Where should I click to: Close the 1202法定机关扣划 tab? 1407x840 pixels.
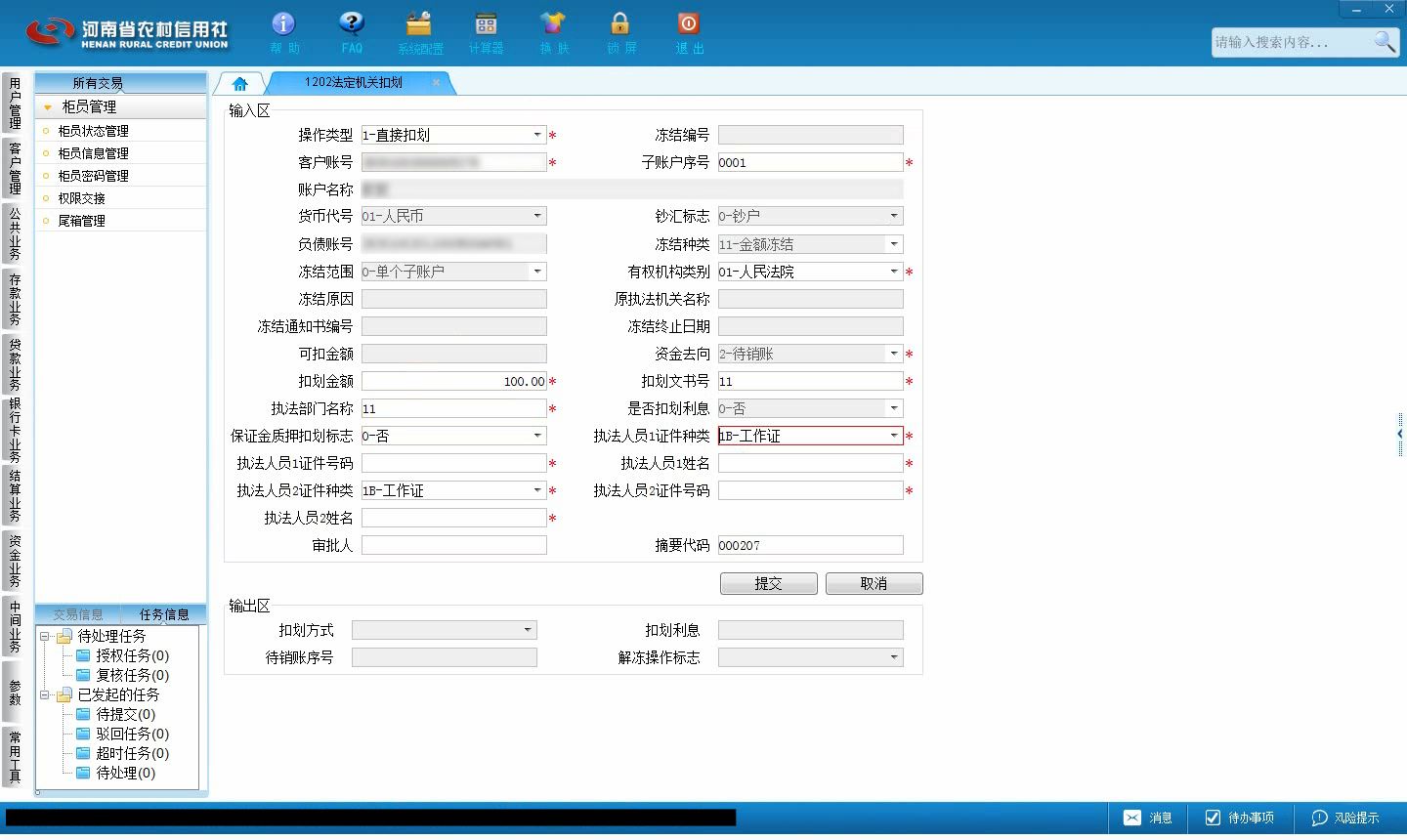point(436,83)
